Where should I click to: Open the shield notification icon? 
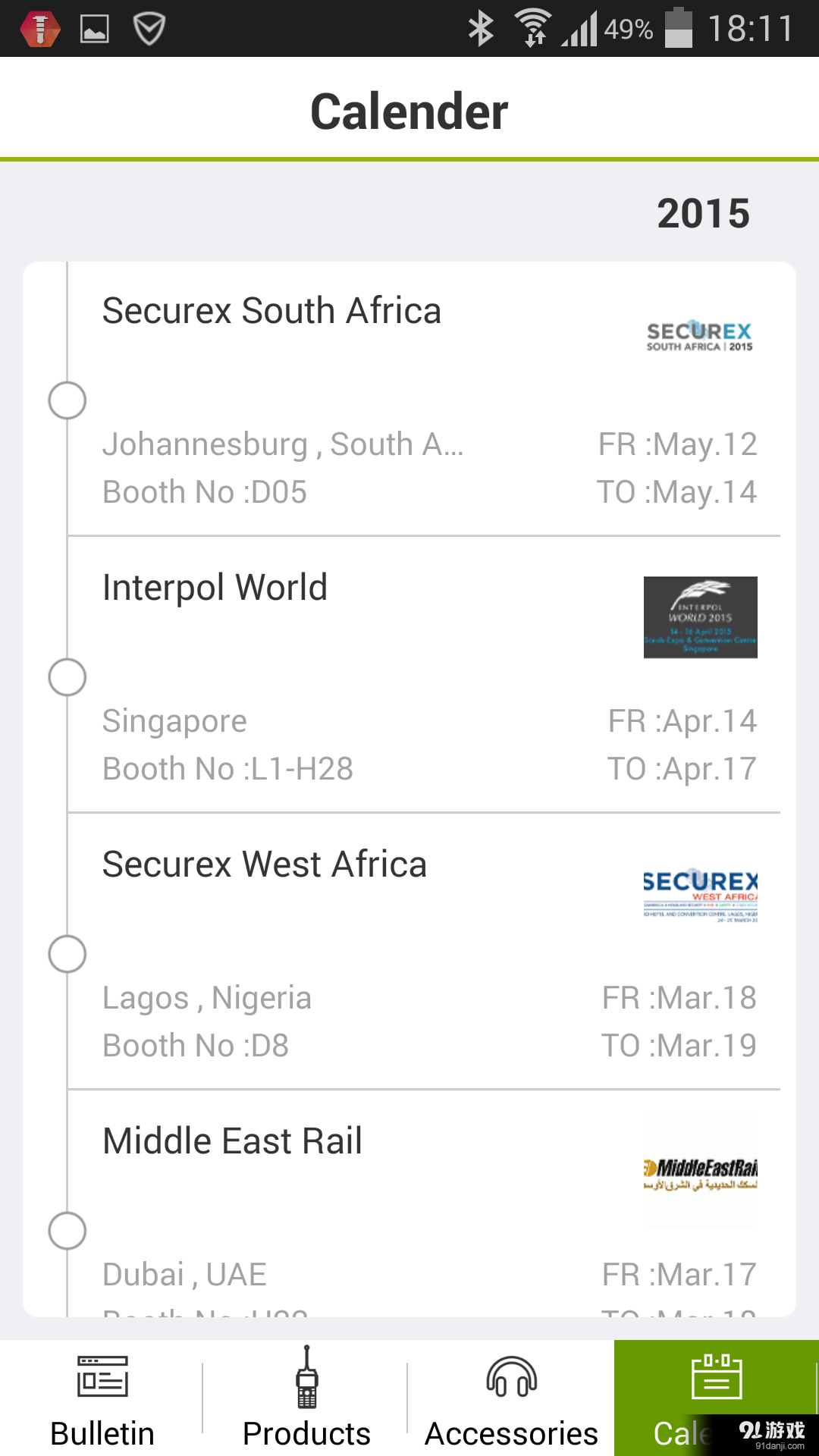[149, 30]
